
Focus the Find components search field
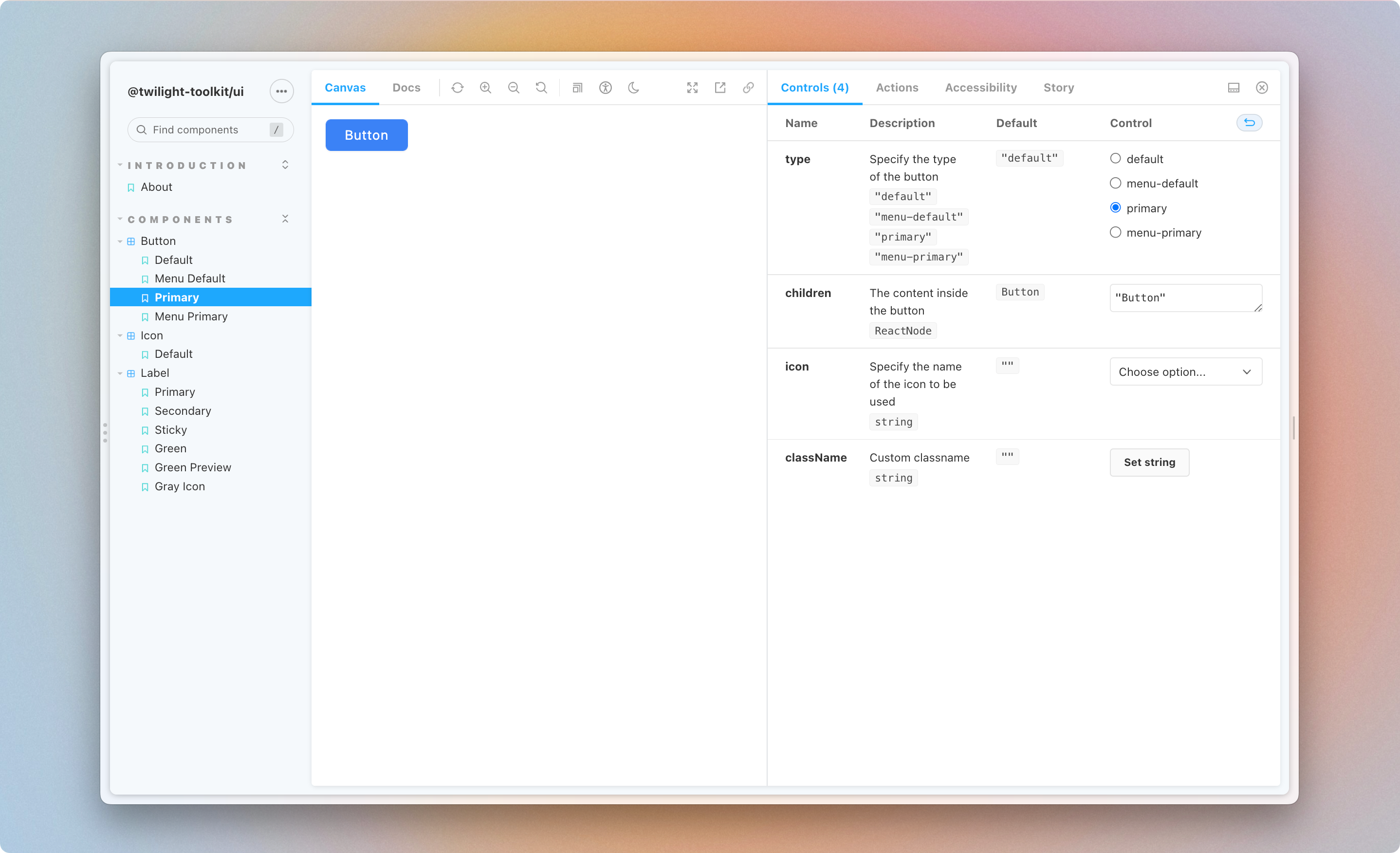[x=210, y=130]
